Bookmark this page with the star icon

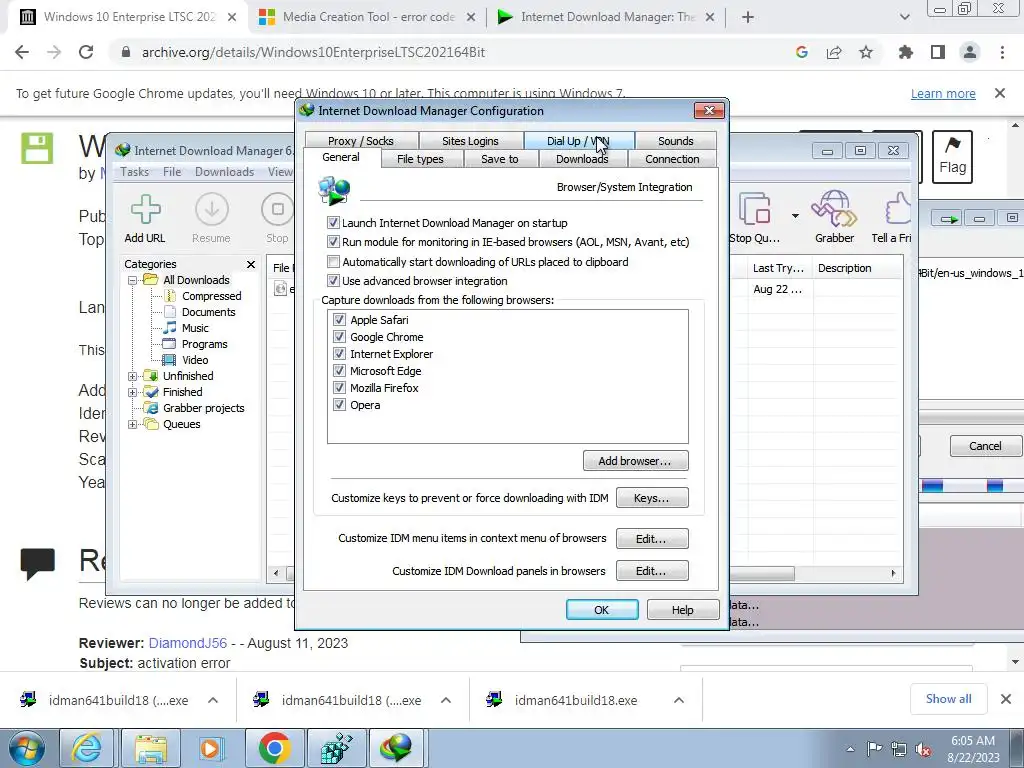point(866,52)
